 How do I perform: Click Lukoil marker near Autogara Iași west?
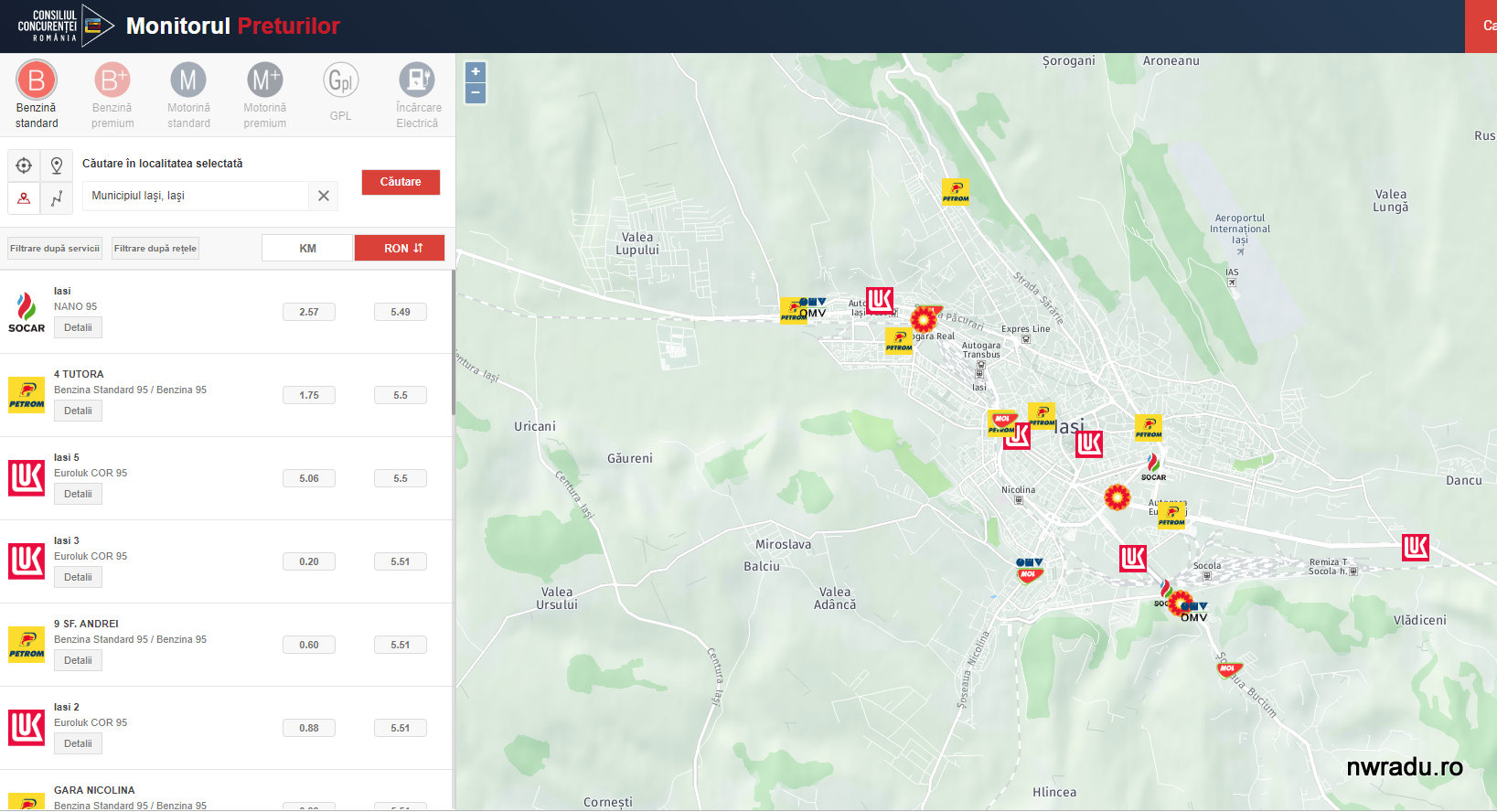[880, 300]
